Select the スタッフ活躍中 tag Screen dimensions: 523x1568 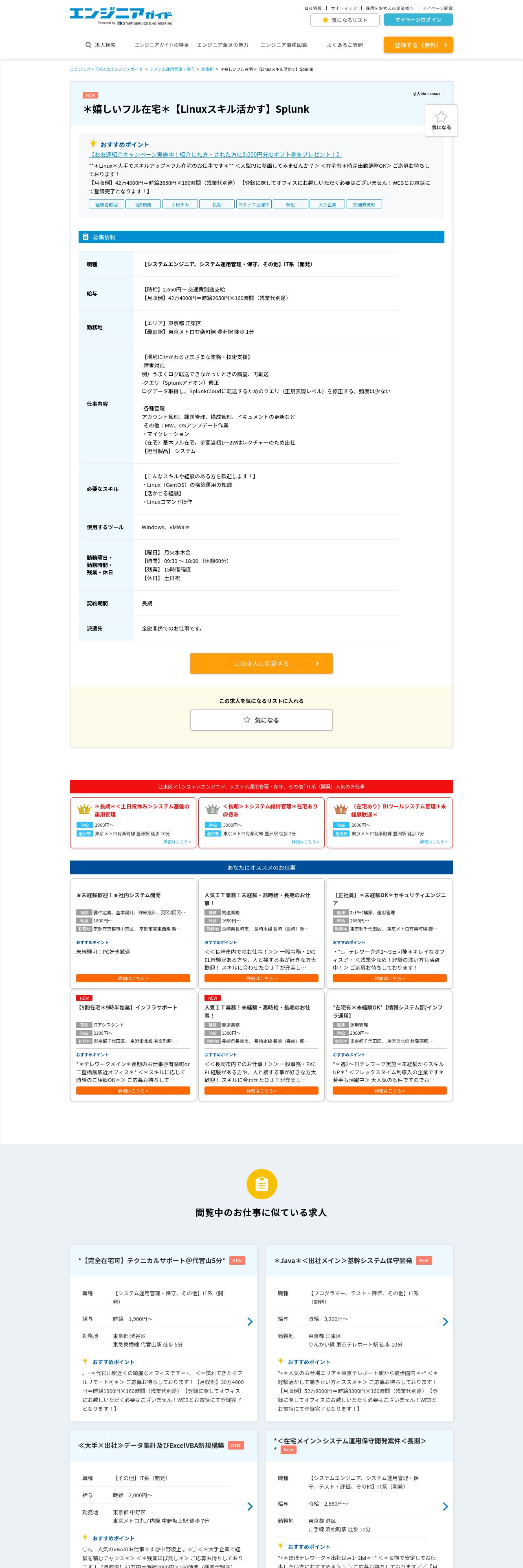tap(254, 204)
